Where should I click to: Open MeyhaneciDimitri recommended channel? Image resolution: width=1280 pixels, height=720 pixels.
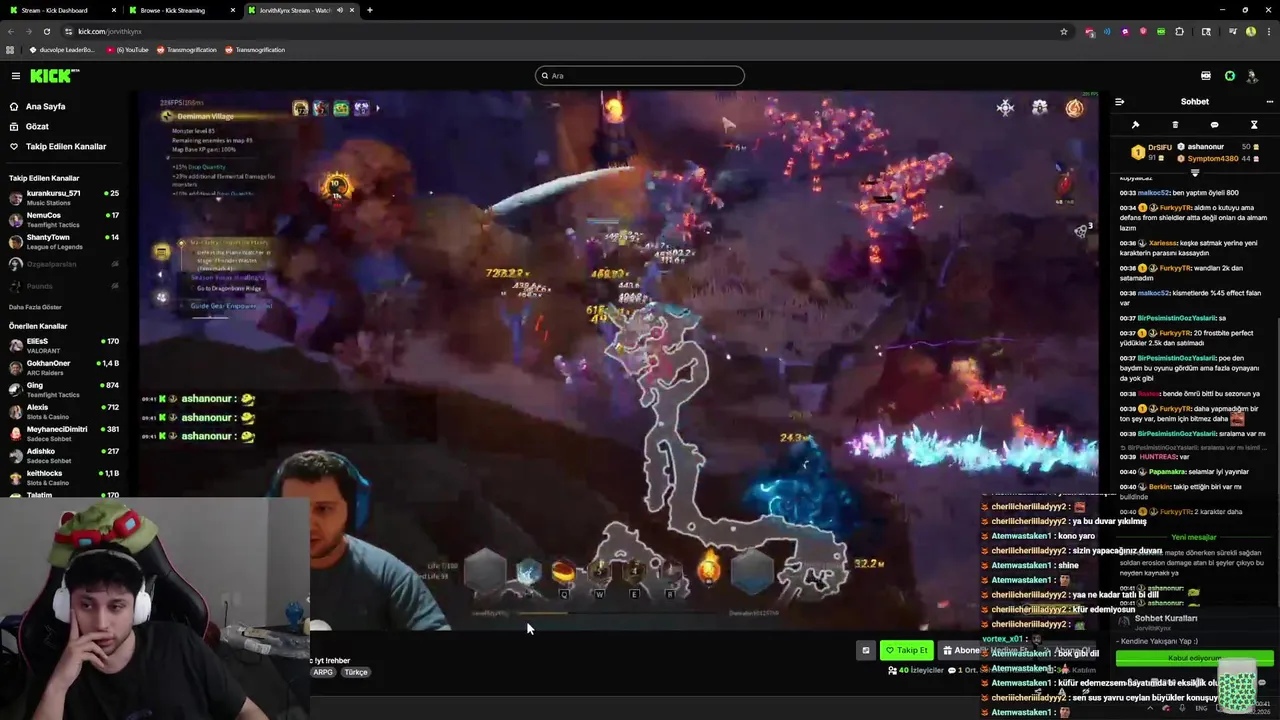pos(64,434)
